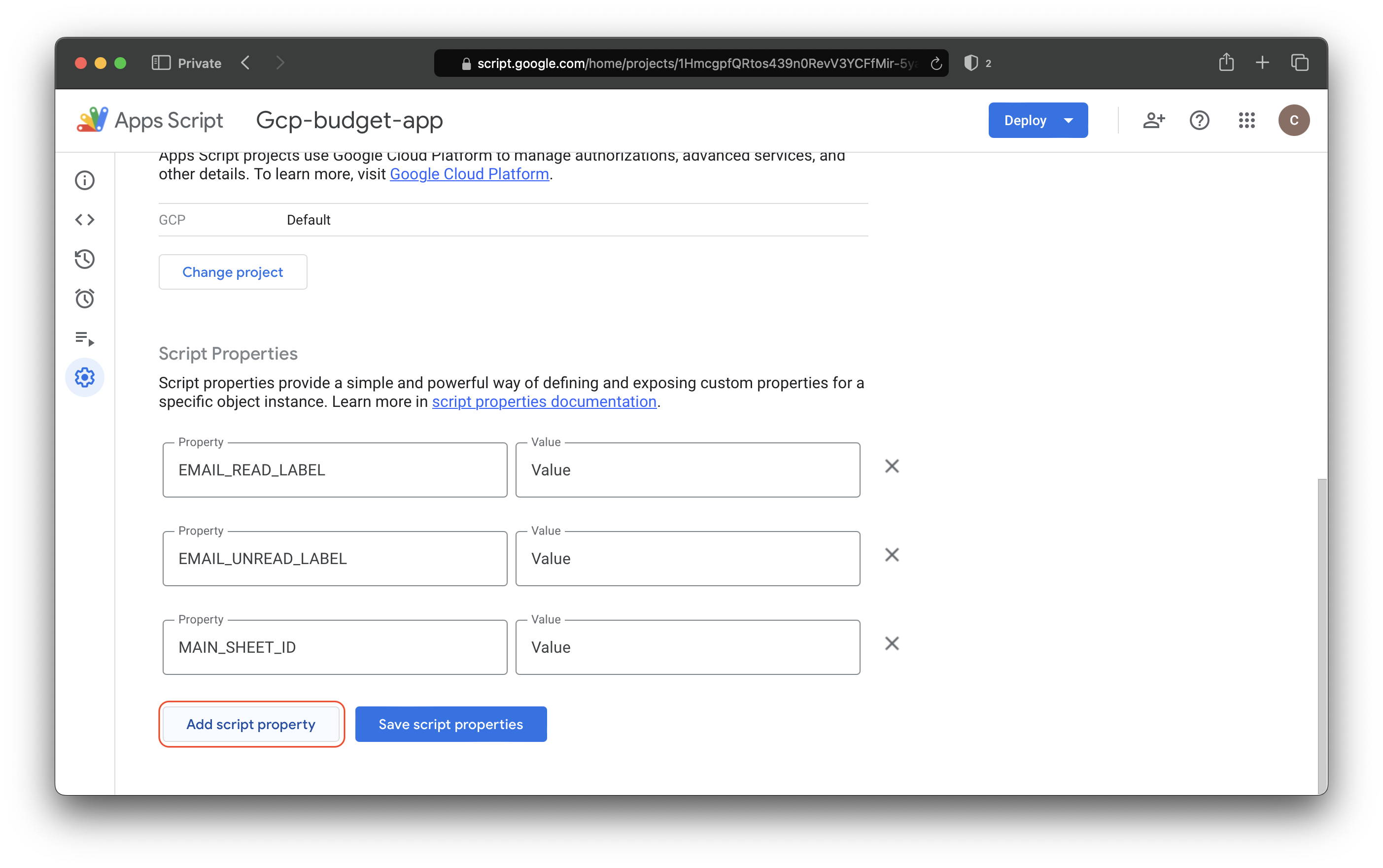Remove the EMAIL_READ_LABEL property row
The height and width of the screenshot is (868, 1383).
tap(892, 466)
